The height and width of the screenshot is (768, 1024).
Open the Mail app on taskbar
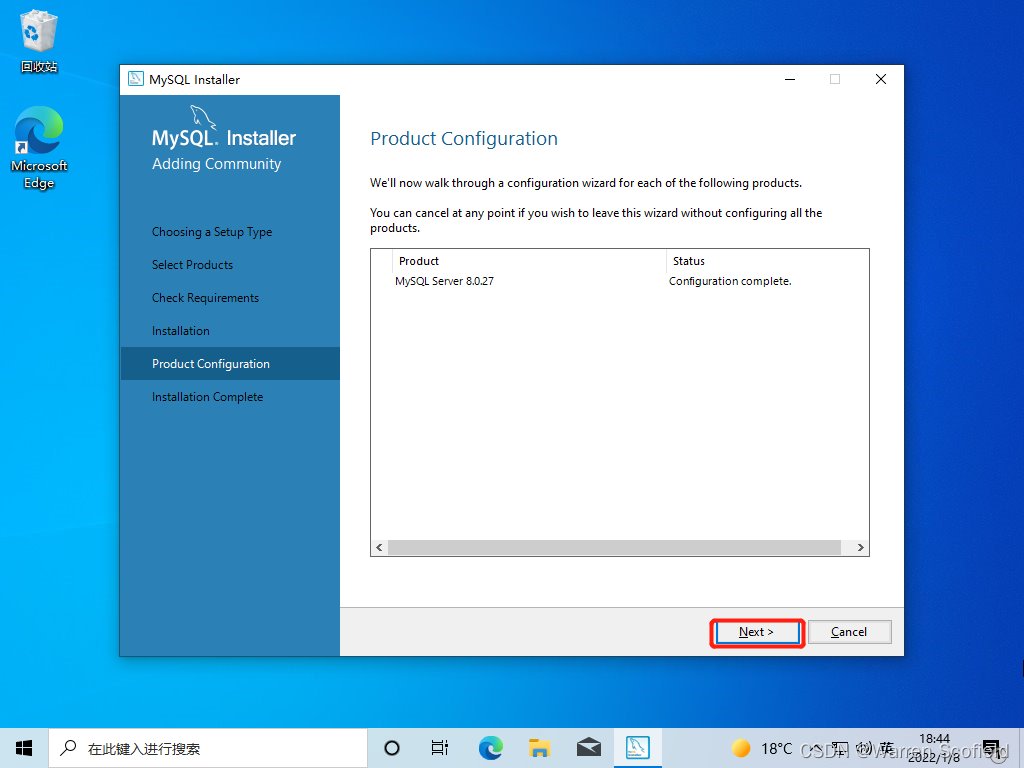[589, 748]
